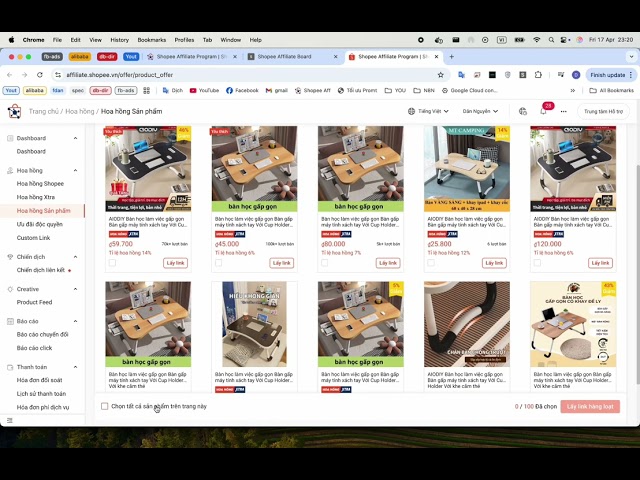Open the Dân Nguyên account dropdown

tap(480, 111)
